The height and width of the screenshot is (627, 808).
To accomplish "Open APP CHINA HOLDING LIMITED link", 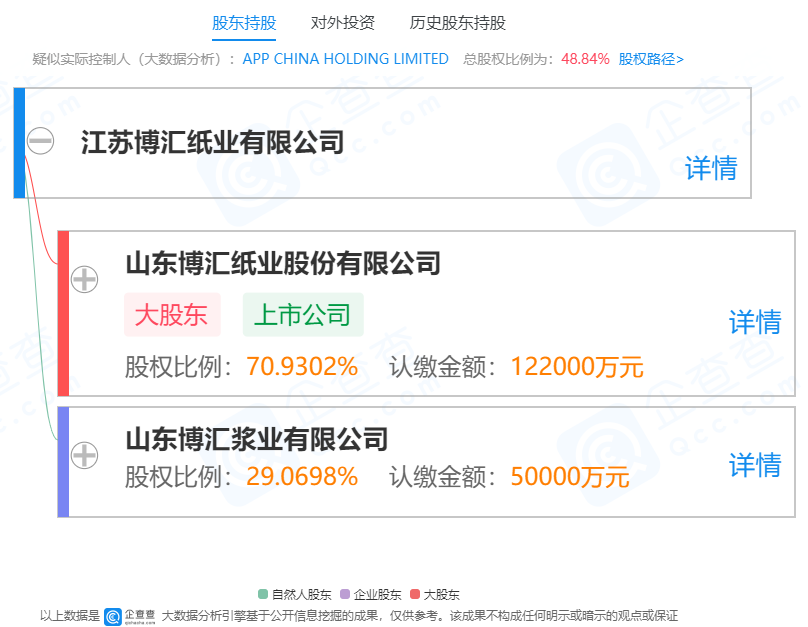I will (345, 59).
